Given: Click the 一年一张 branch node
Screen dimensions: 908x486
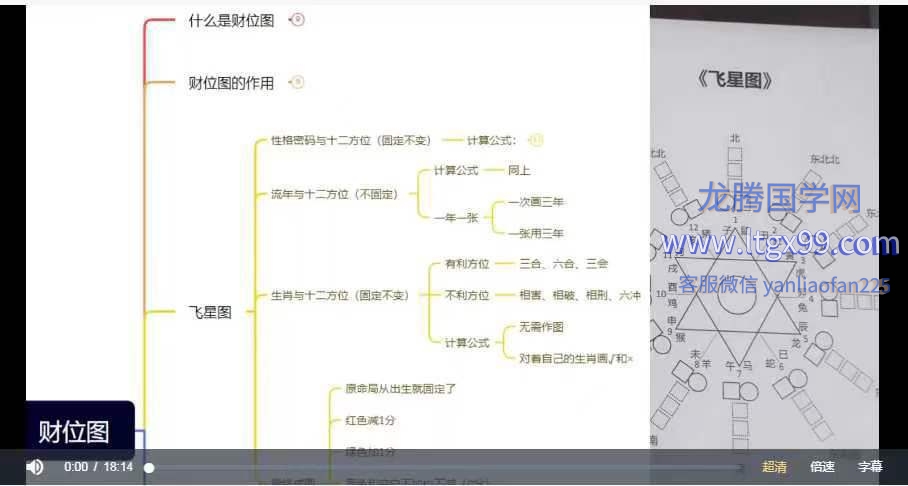Looking at the screenshot, I should [455, 217].
